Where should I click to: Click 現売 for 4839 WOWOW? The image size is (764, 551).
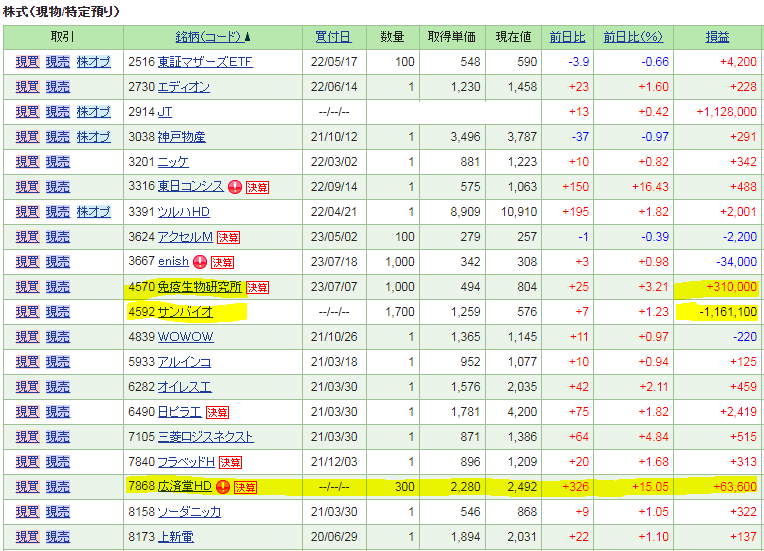57,337
